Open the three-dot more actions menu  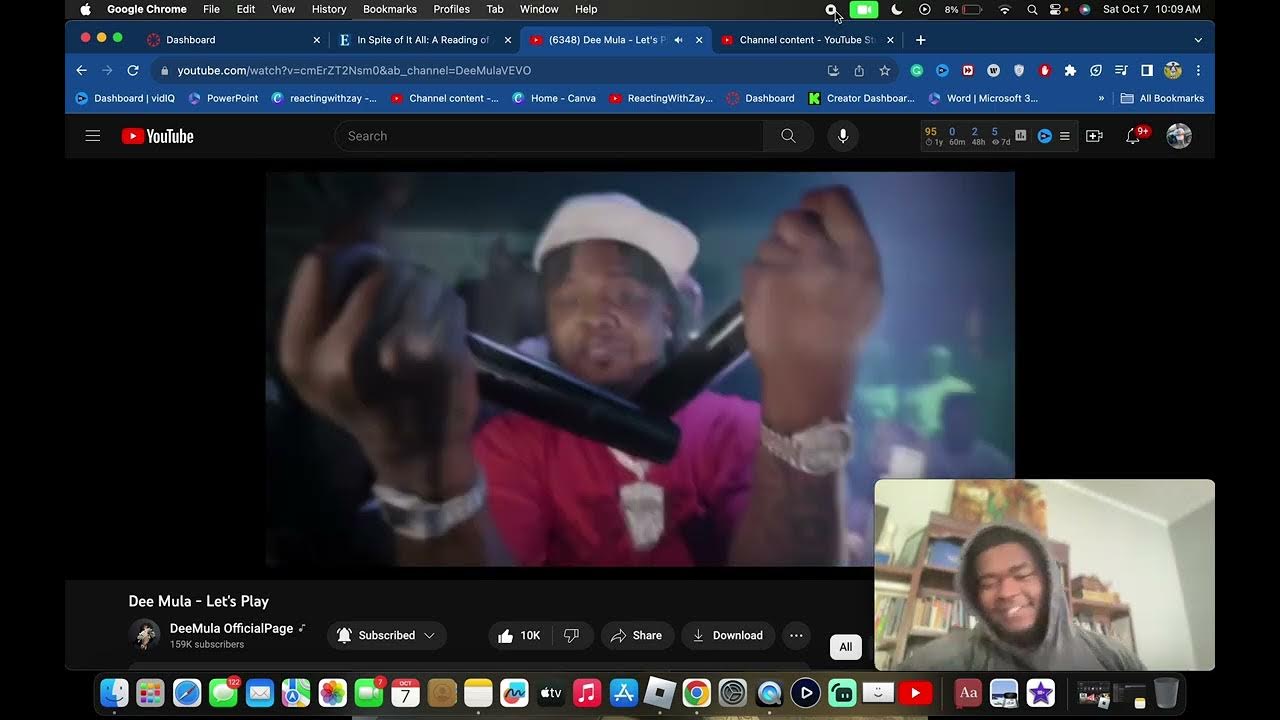pos(796,635)
